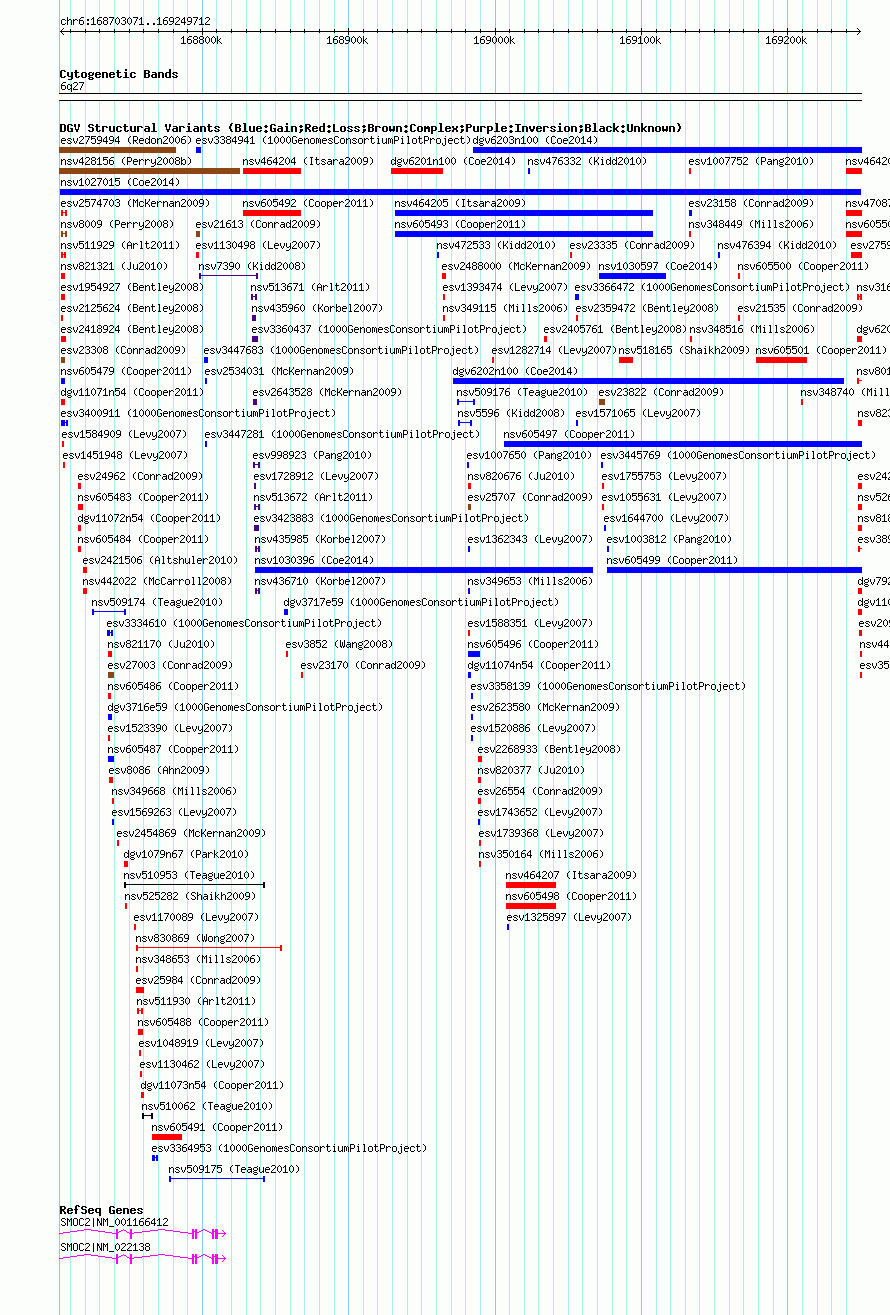890x1315 pixels.
Task: Click the DGV Structural Variants track title
Action: [x=371, y=128]
